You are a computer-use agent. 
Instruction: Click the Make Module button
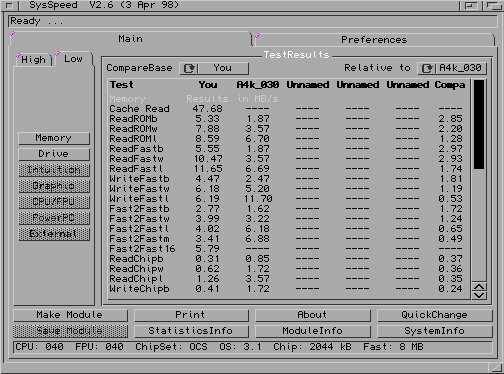(x=70, y=315)
